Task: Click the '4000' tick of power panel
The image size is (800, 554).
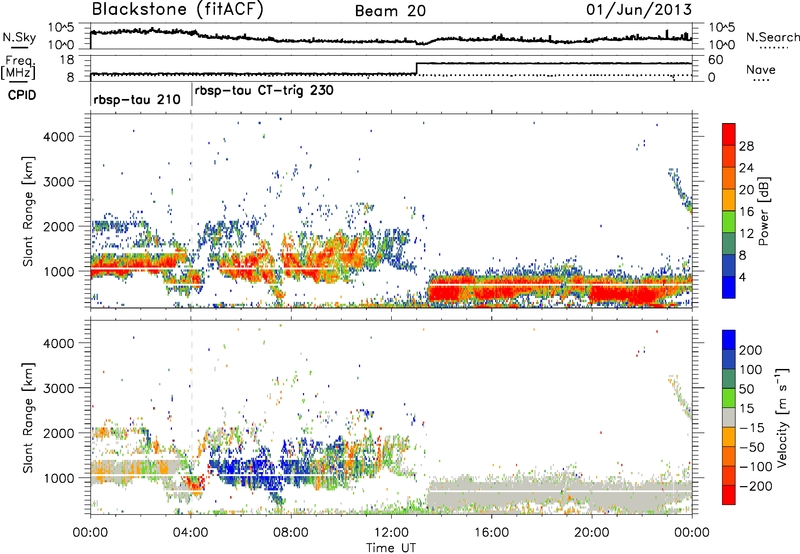Action: tap(59, 137)
